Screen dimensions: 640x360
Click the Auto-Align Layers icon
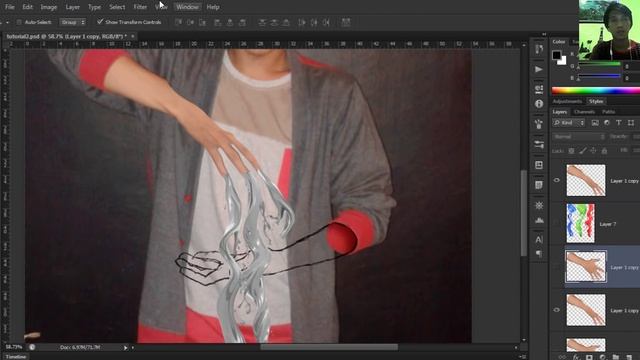[346, 22]
